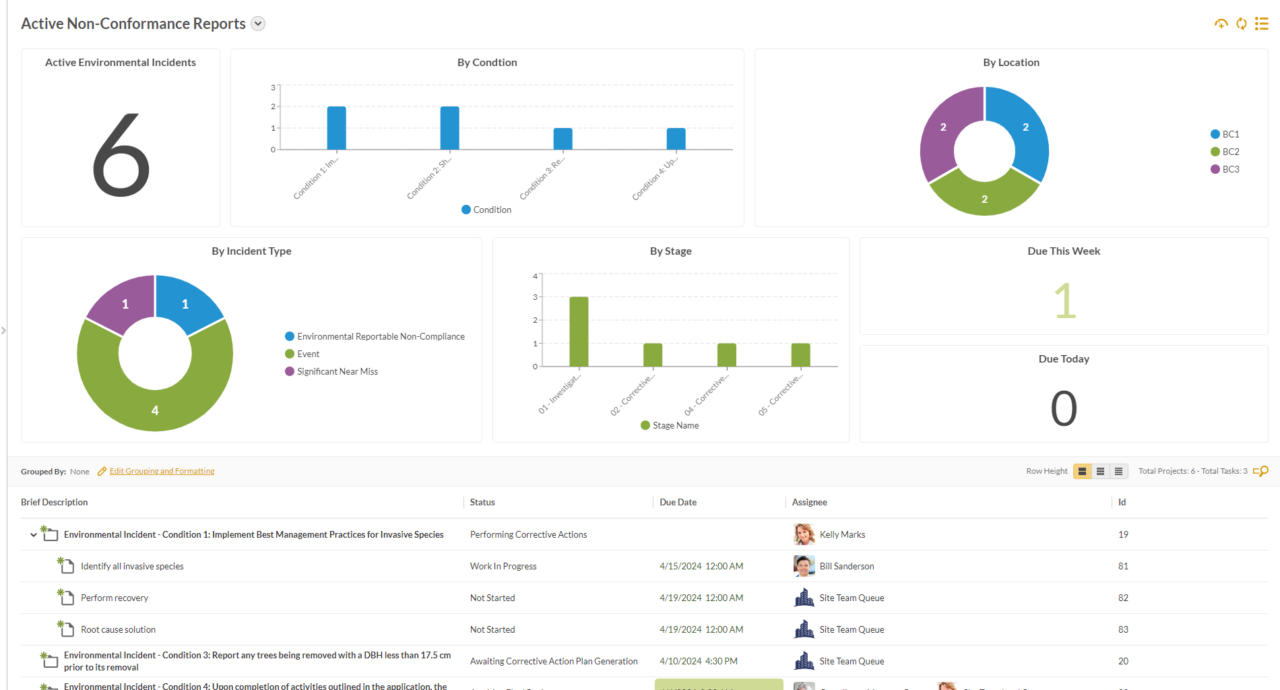Open the Active Non-Conformance Reports title dropdown
This screenshot has width=1280, height=690.
point(258,23)
